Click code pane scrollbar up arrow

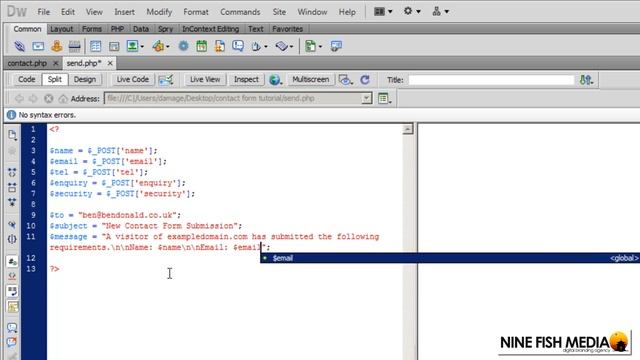407,129
